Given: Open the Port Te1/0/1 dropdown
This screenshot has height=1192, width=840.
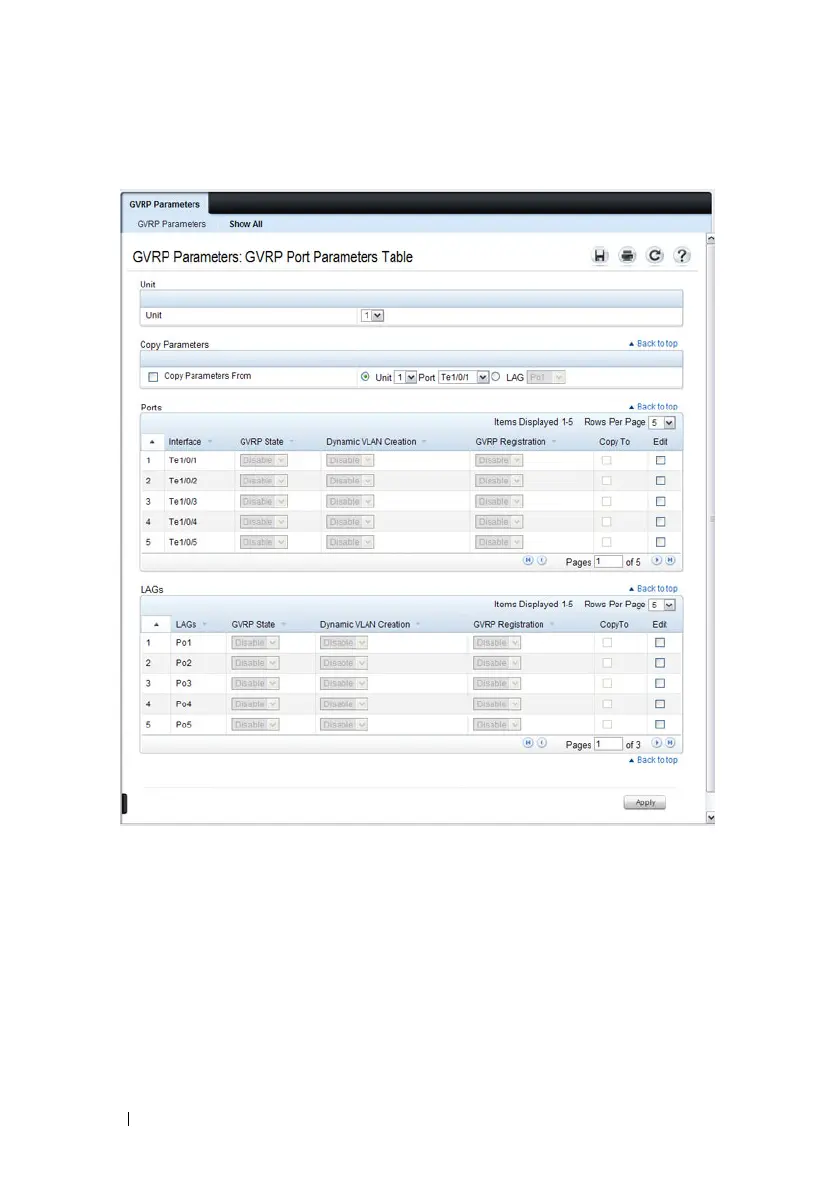Looking at the screenshot, I should [x=464, y=377].
